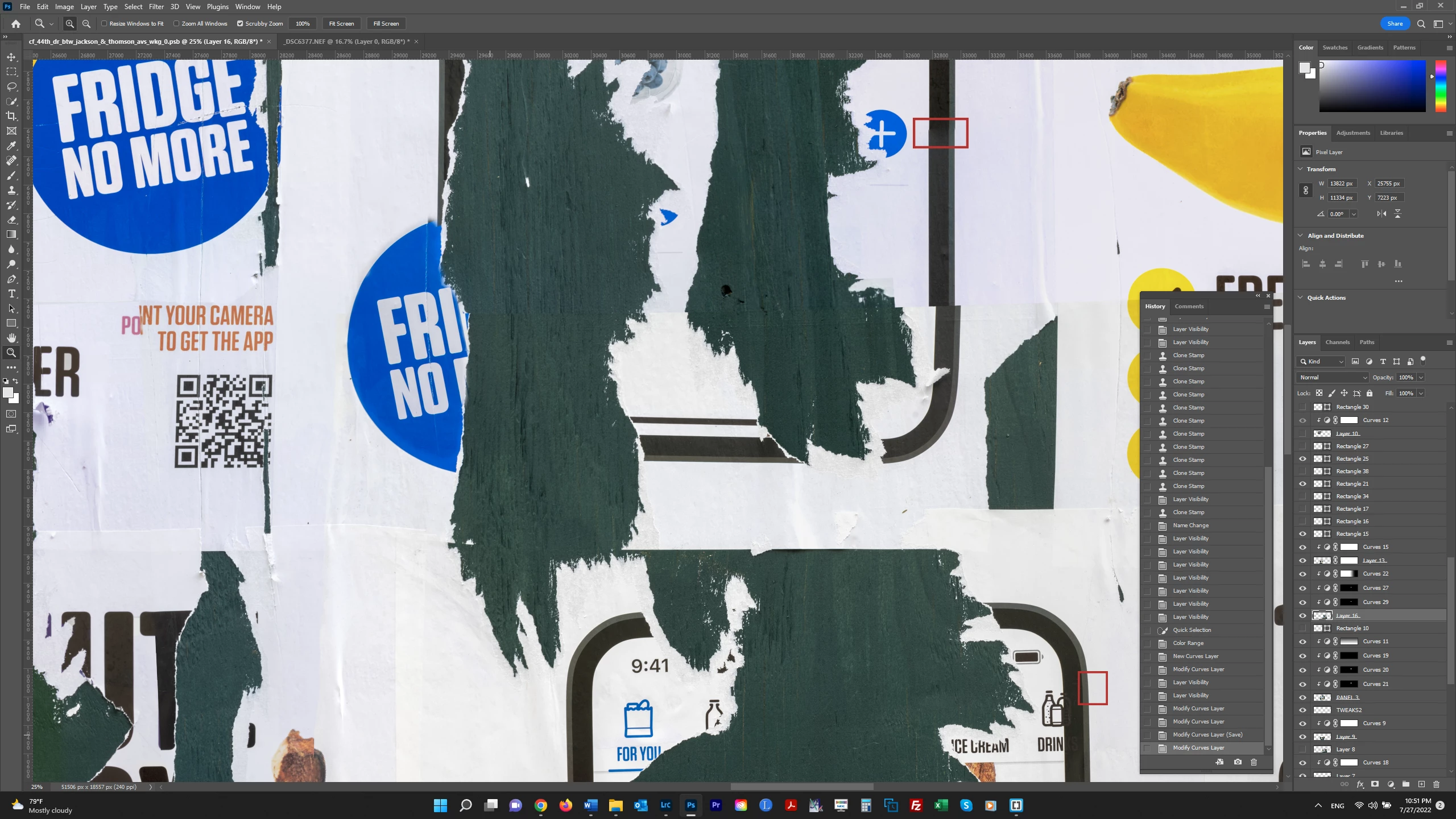
Task: Open the Filter menu
Action: 156,7
